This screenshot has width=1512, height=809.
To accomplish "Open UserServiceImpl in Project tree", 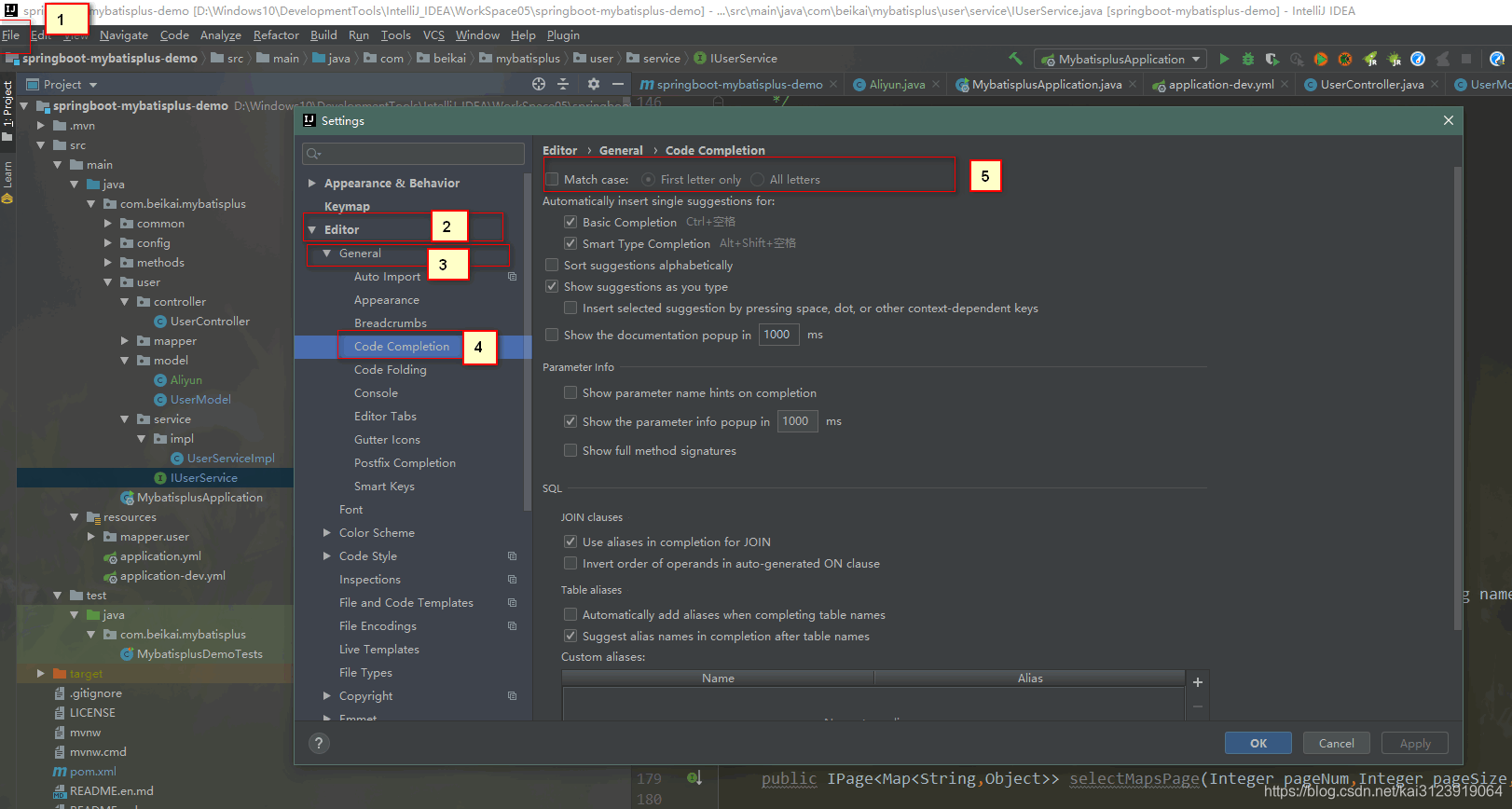I will pyautogui.click(x=230, y=459).
